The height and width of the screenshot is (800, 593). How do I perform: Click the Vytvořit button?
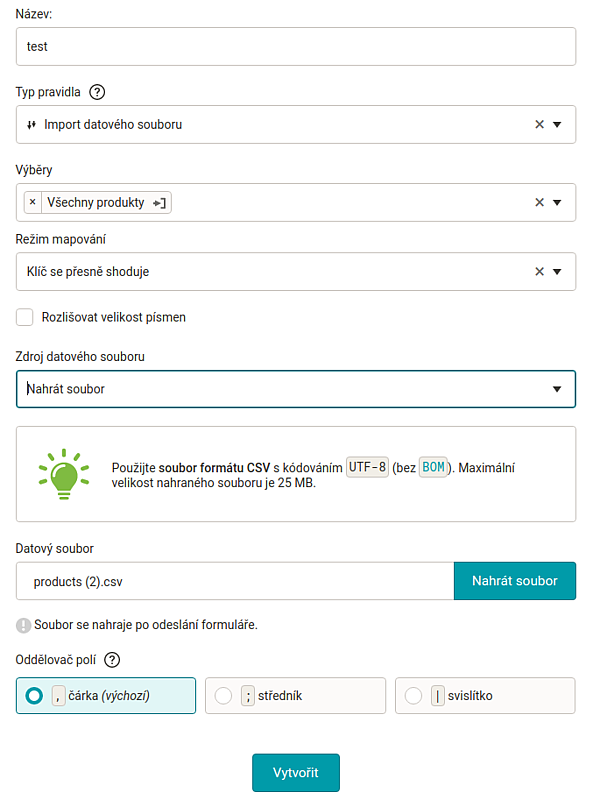296,773
